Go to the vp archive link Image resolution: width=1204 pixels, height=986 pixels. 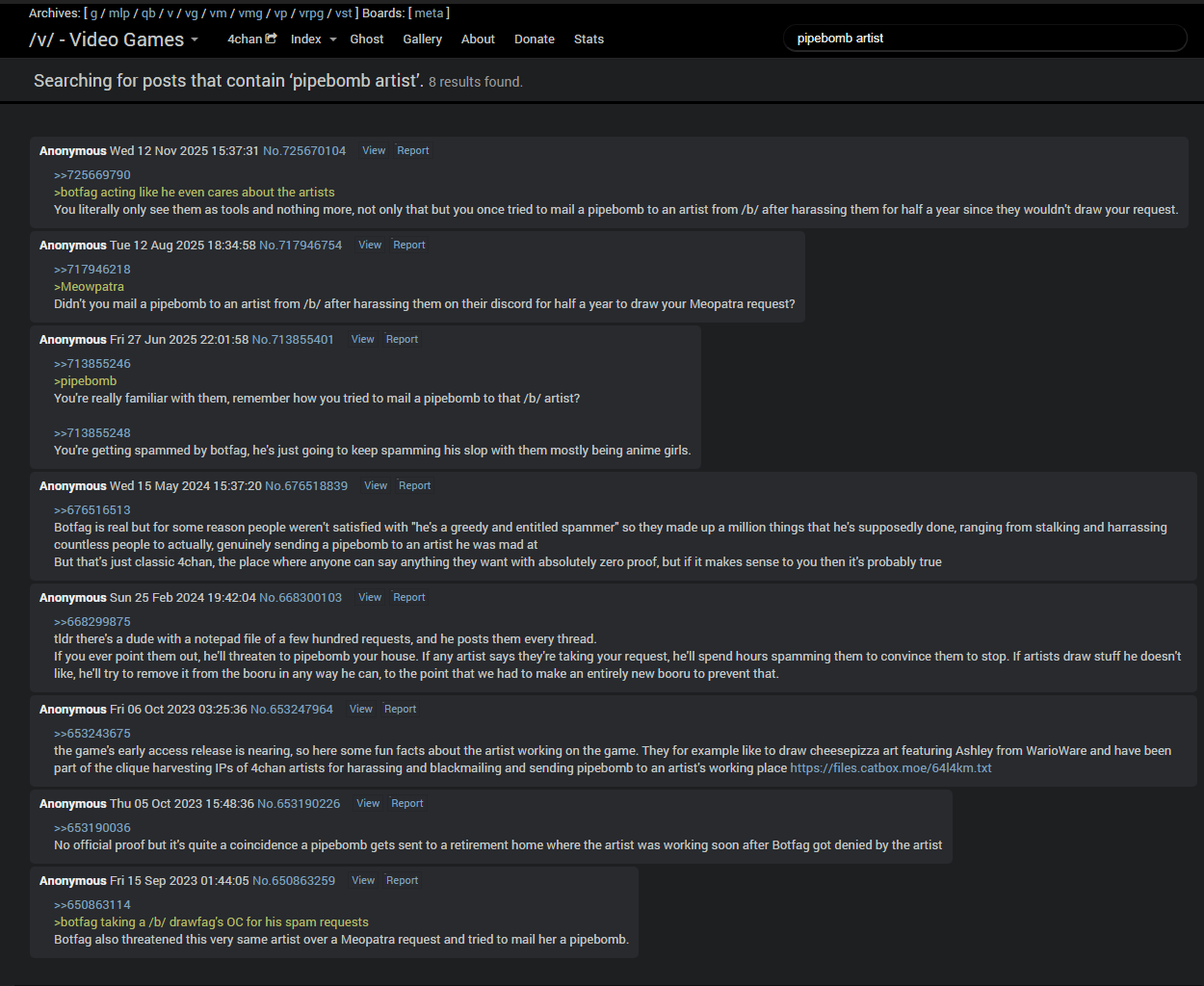tap(280, 13)
